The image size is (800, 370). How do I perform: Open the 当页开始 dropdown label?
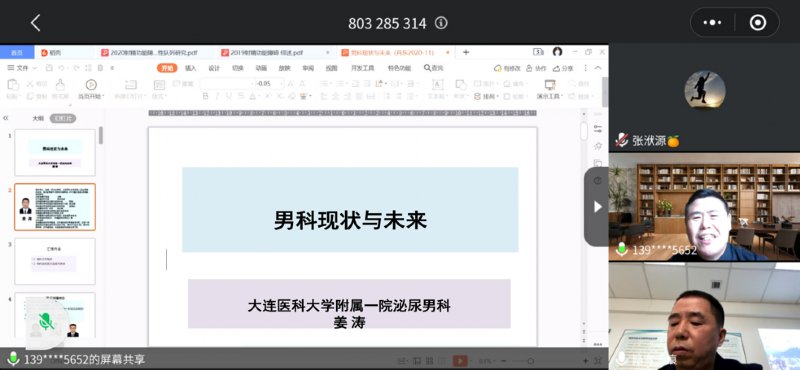[91, 96]
